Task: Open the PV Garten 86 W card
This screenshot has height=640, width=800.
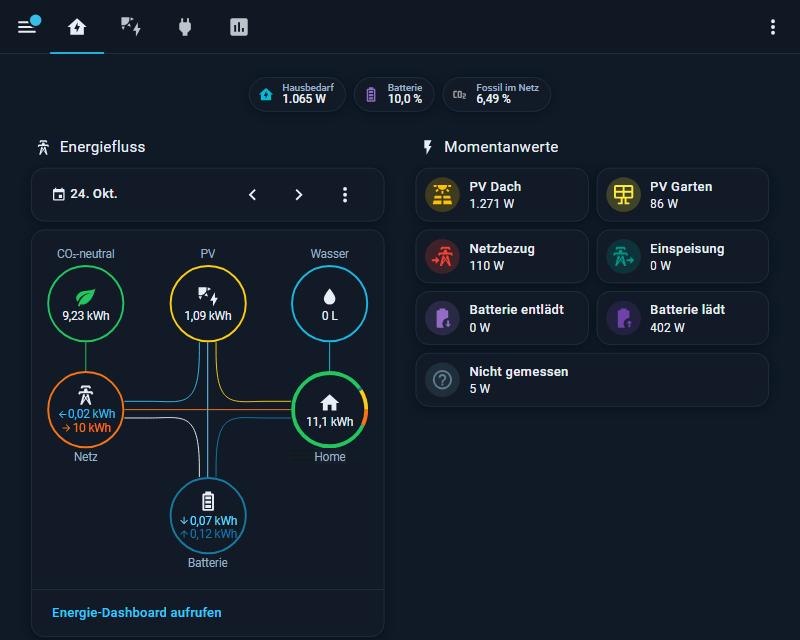Action: (x=683, y=194)
